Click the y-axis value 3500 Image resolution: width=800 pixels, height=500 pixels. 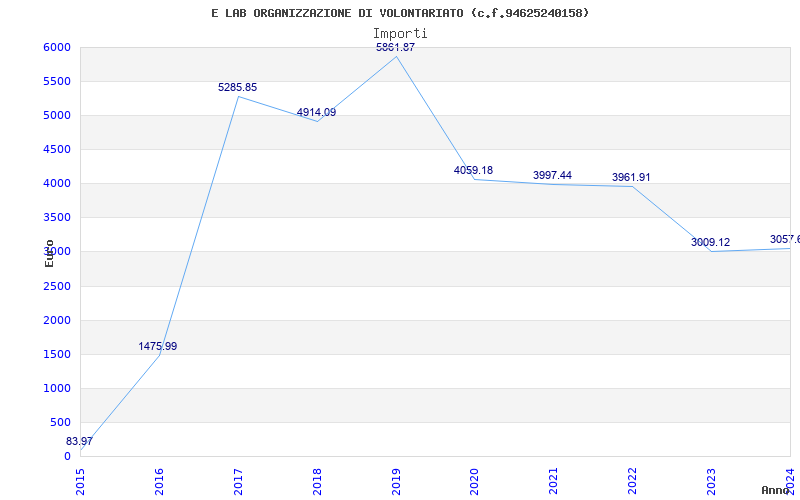(x=57, y=218)
